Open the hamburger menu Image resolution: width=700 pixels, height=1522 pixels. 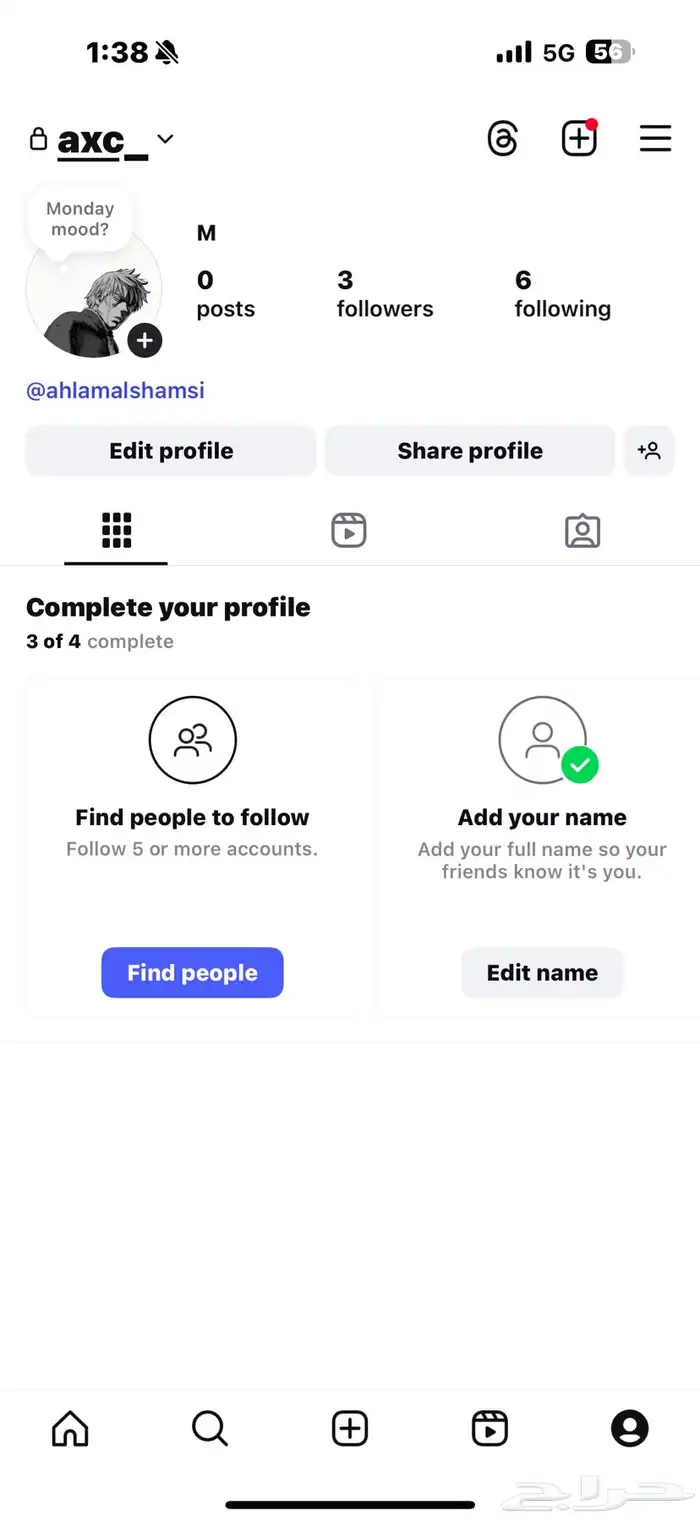pyautogui.click(x=655, y=139)
